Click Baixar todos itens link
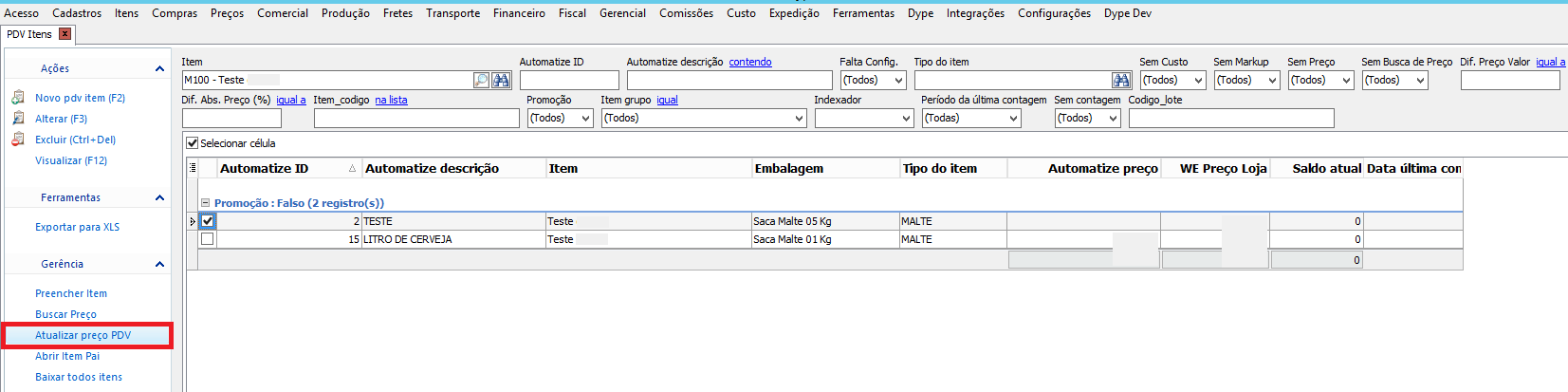The height and width of the screenshot is (392, 1568). pos(79,377)
